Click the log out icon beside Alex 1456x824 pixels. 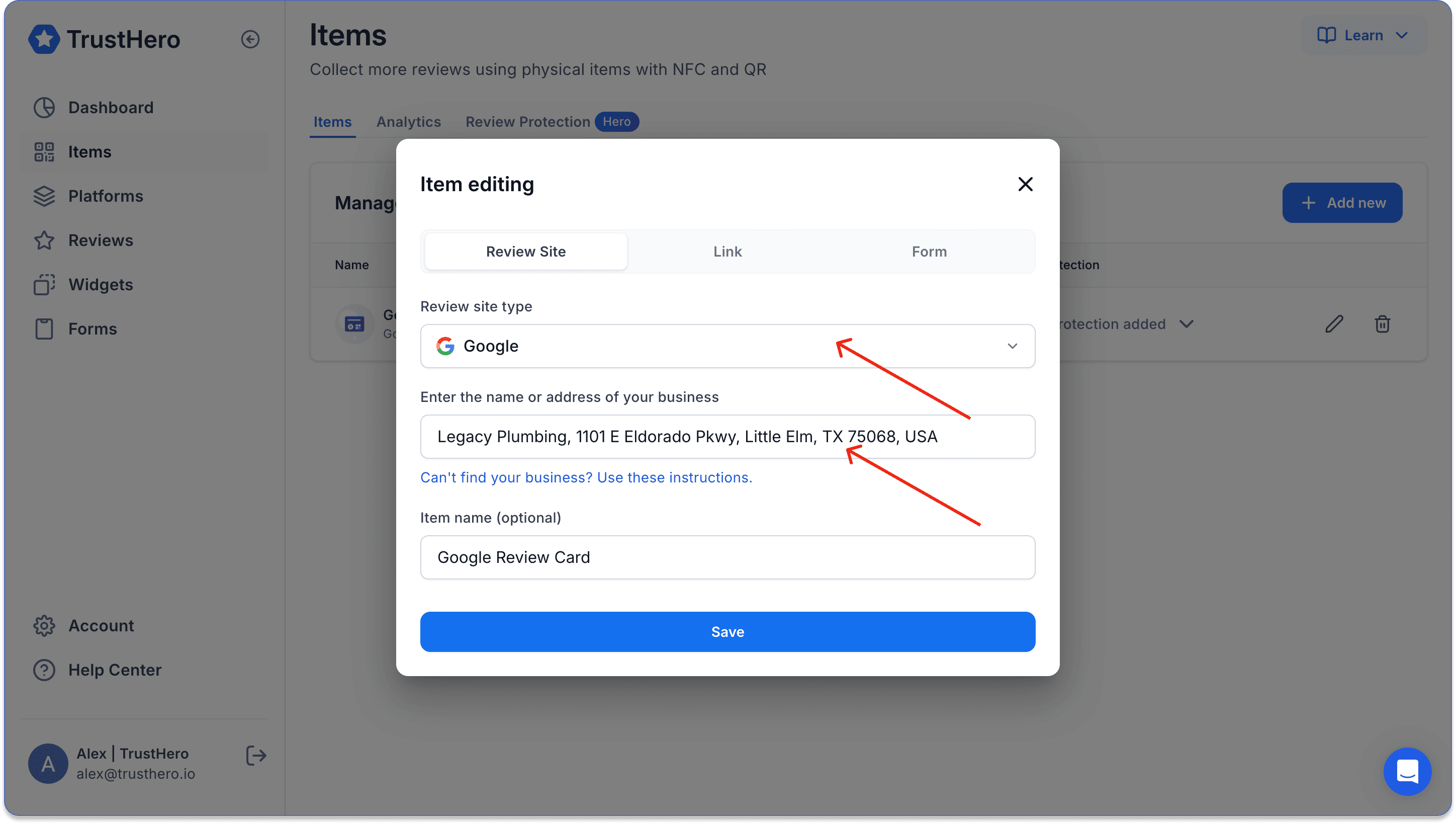(256, 756)
